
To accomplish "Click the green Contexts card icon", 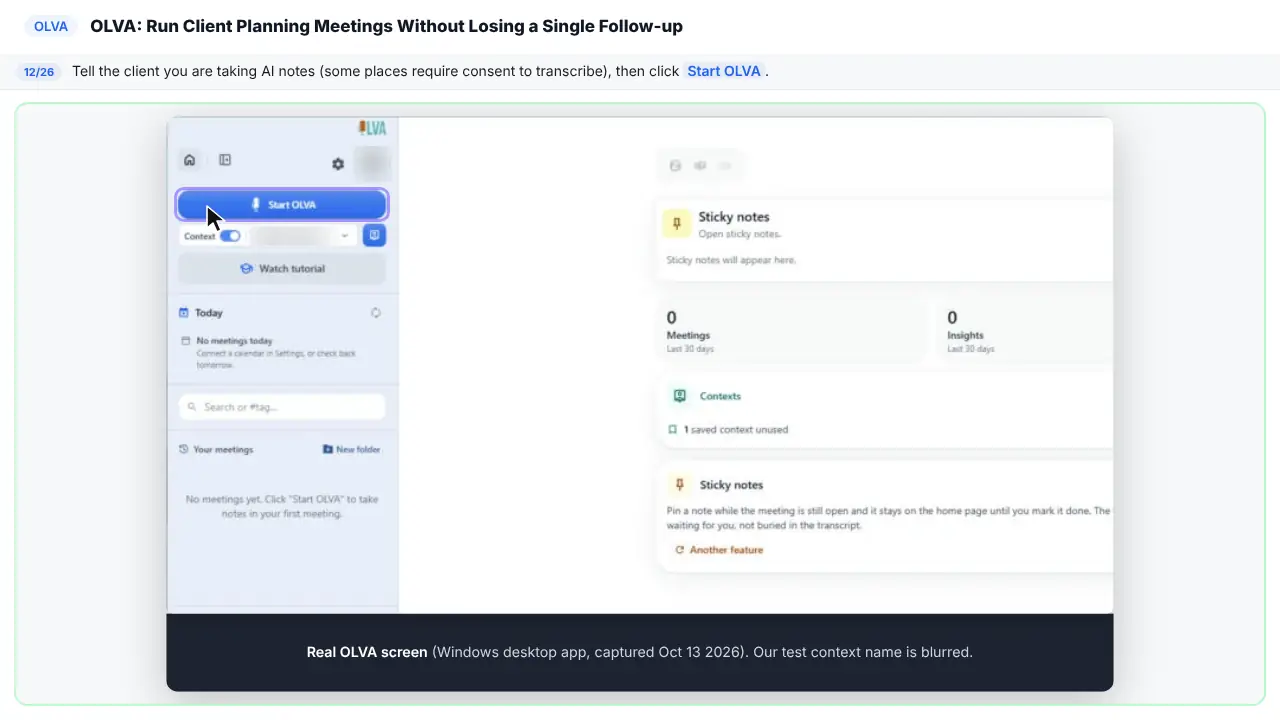I will 680,396.
